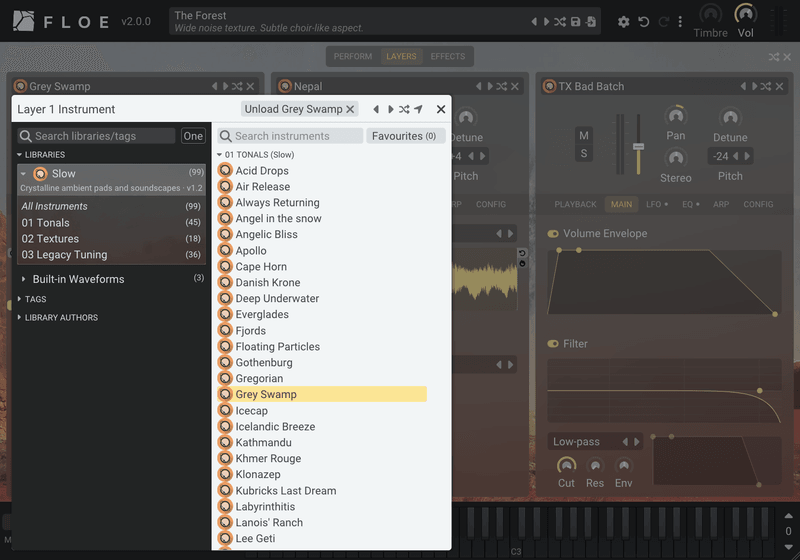Click the Nepal layer instrument name

coord(308,87)
